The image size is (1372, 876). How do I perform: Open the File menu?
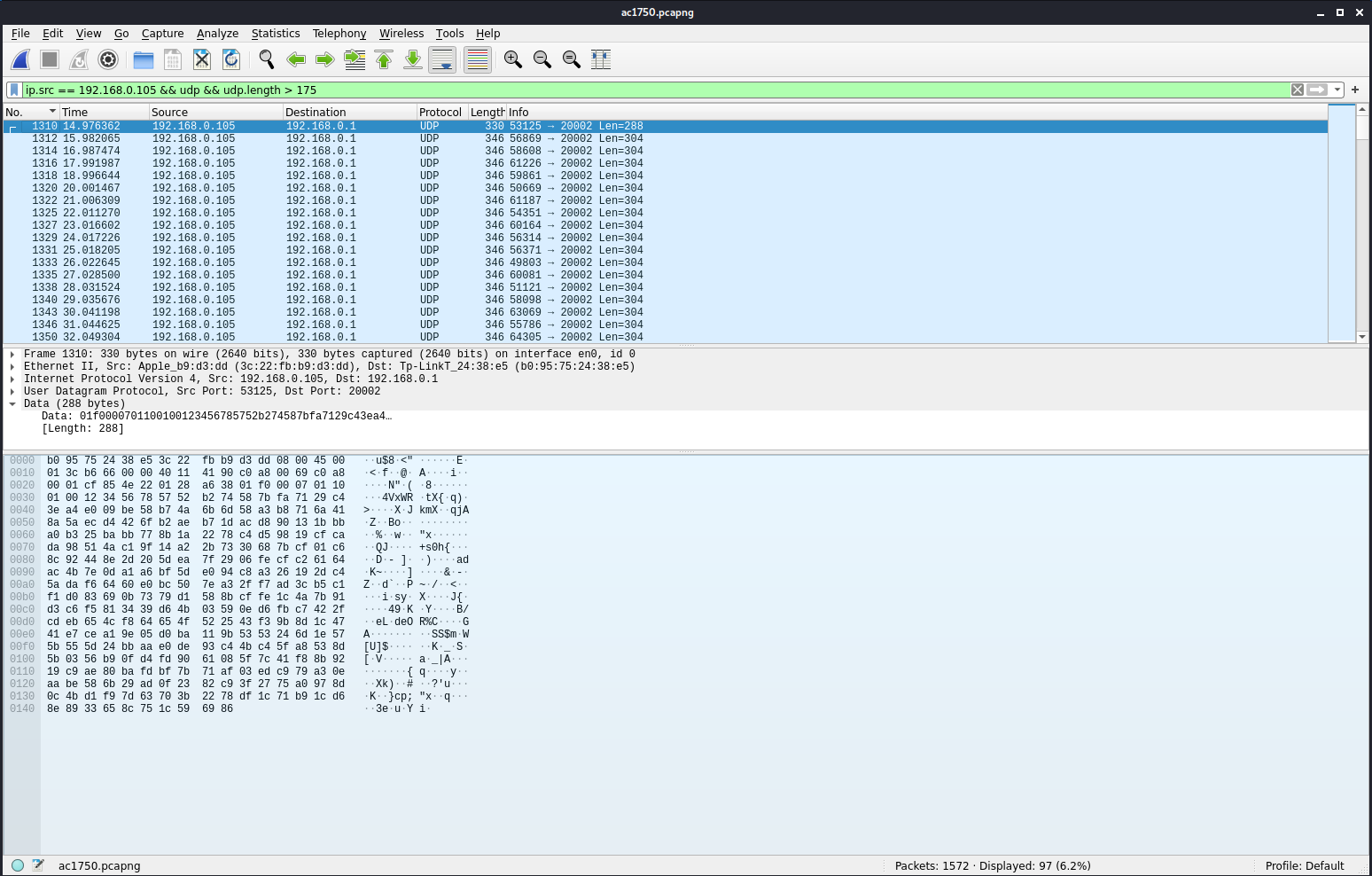click(x=20, y=33)
